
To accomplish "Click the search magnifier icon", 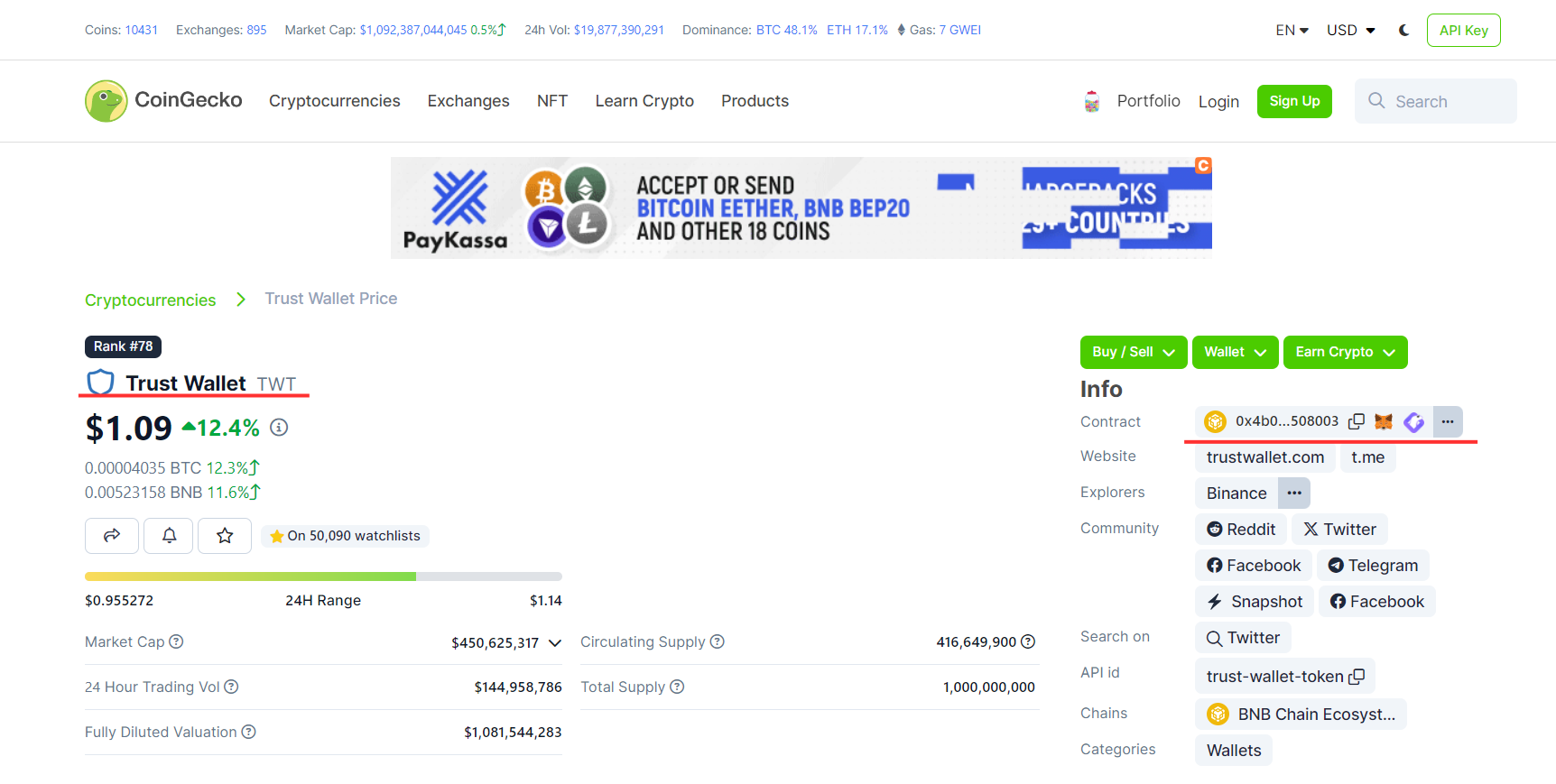I will (1376, 101).
